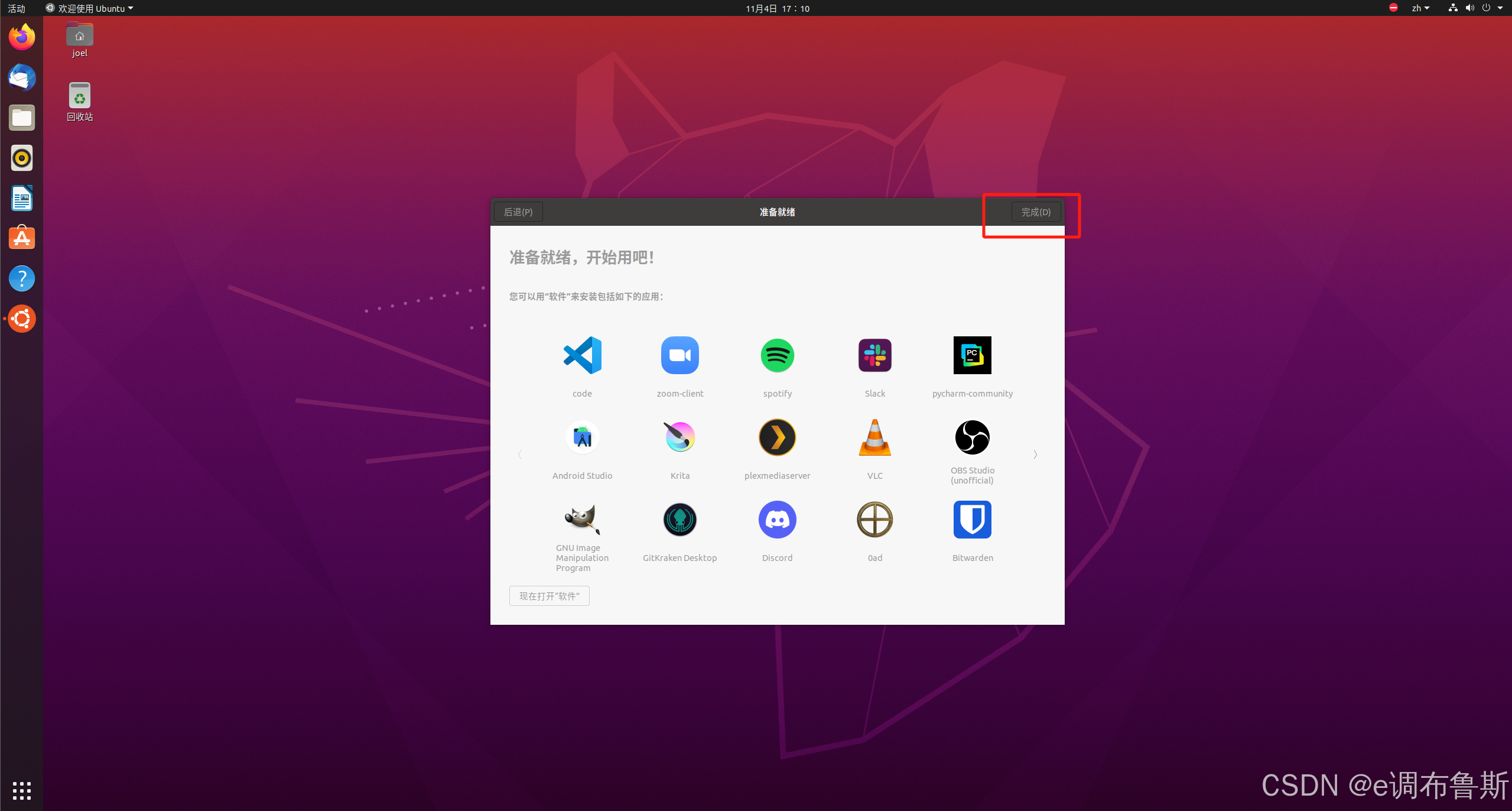Expand the 欢迎使用 Ubuntu app menu
Screen dimensions: 1512x811
coord(89,8)
